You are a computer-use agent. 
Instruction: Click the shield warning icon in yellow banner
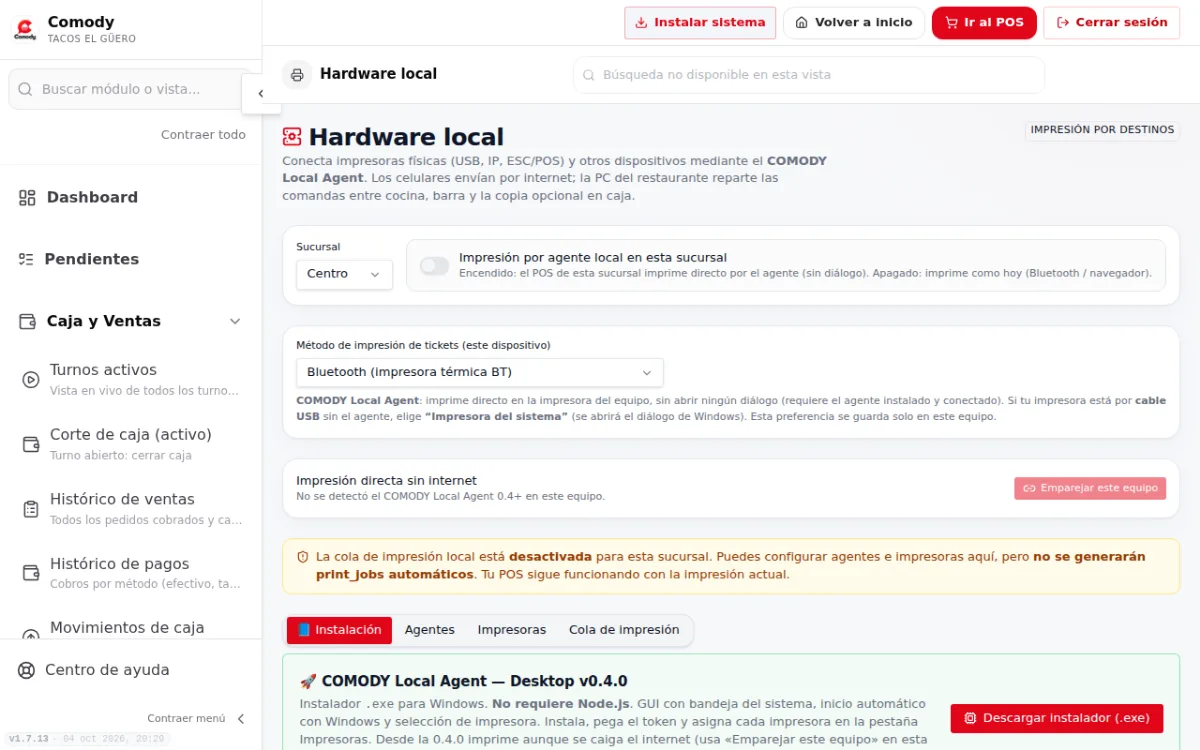click(x=303, y=556)
